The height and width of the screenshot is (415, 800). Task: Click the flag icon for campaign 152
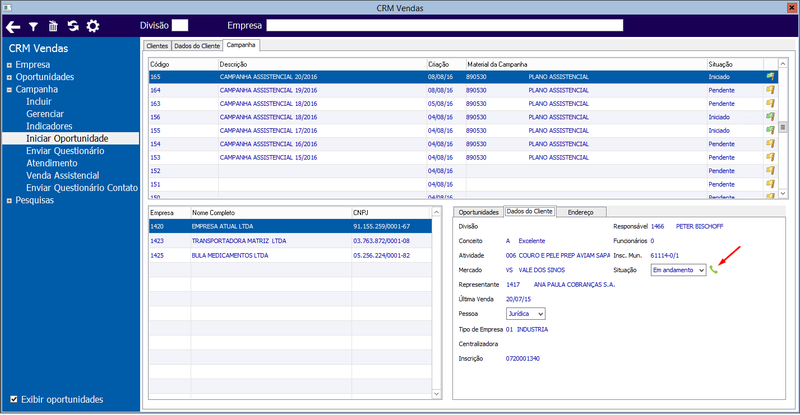(770, 170)
